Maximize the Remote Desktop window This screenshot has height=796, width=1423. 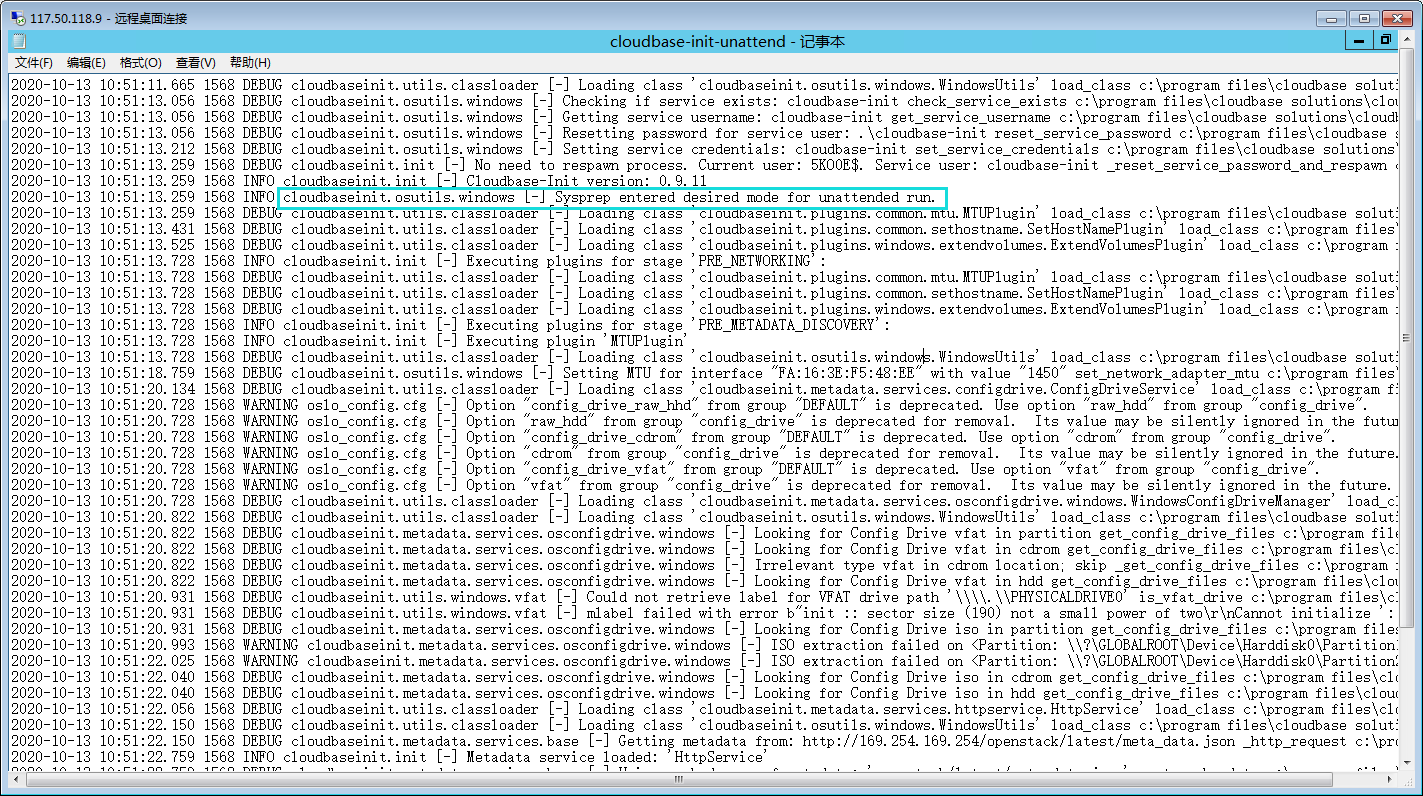(x=1362, y=18)
